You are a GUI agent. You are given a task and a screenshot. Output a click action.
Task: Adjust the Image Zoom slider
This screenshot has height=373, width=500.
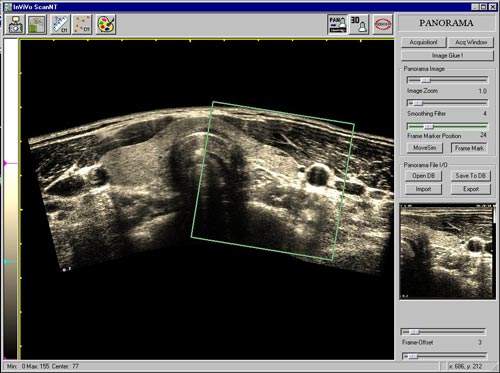coord(447,80)
